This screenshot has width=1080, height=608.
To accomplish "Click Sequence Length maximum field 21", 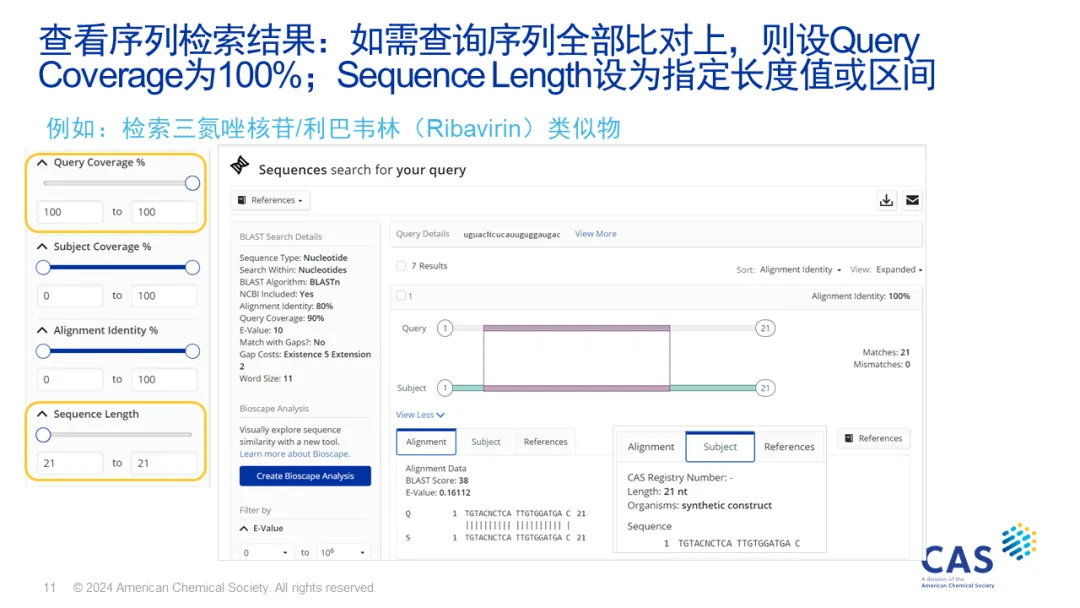I will pyautogui.click(x=164, y=463).
